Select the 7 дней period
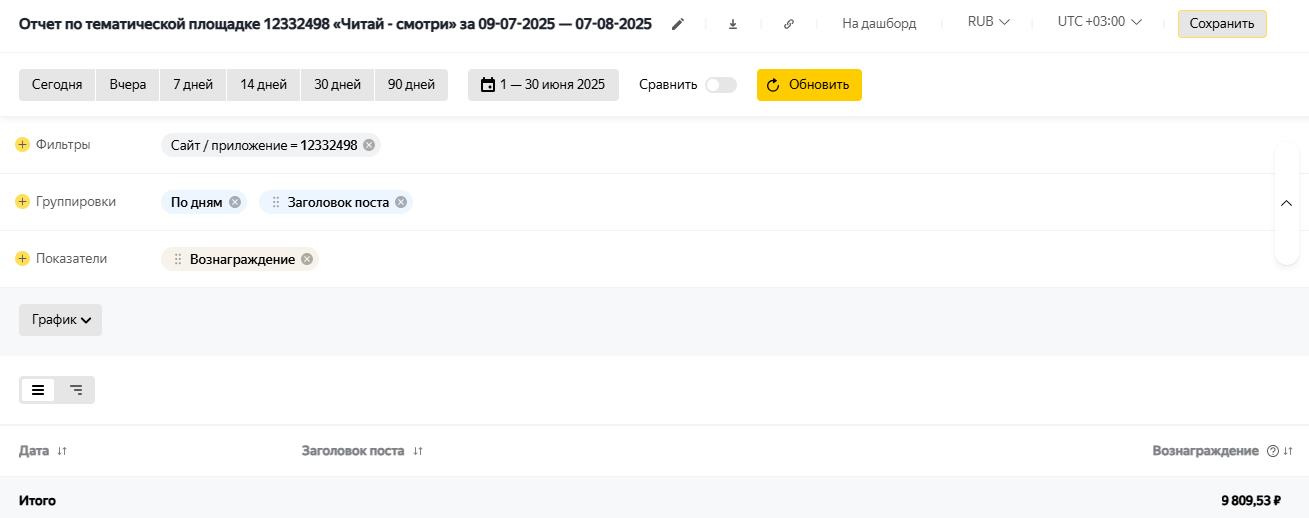Viewport: 1309px width, 518px height. (x=193, y=85)
